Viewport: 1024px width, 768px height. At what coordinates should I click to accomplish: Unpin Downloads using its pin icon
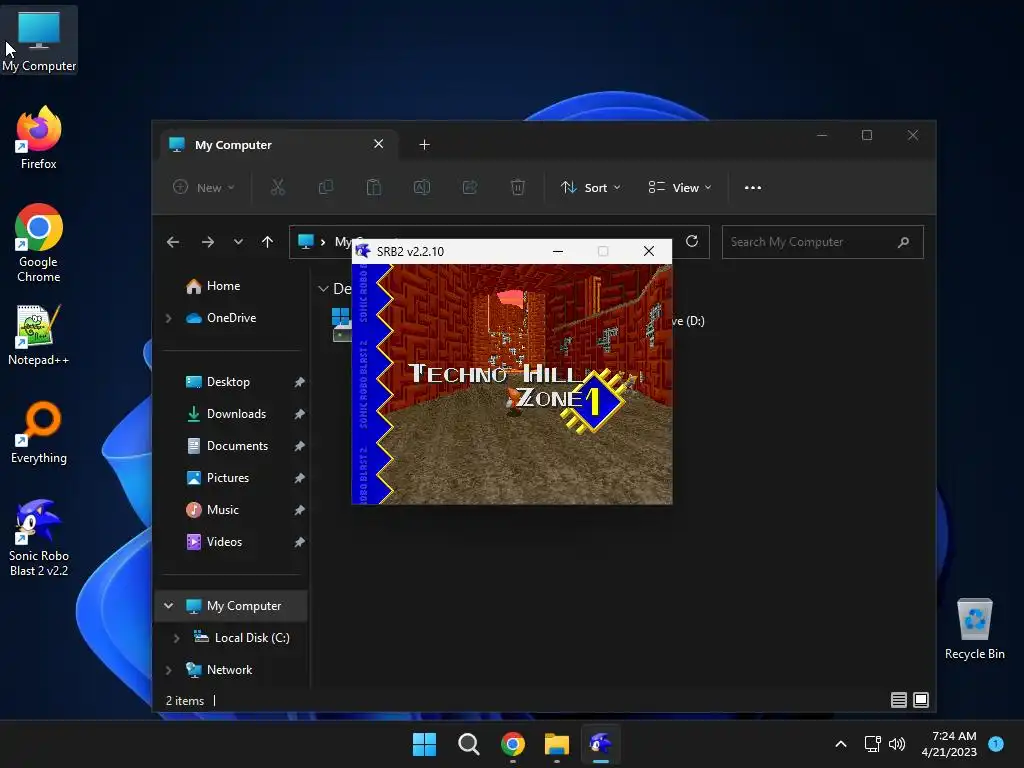coord(299,414)
